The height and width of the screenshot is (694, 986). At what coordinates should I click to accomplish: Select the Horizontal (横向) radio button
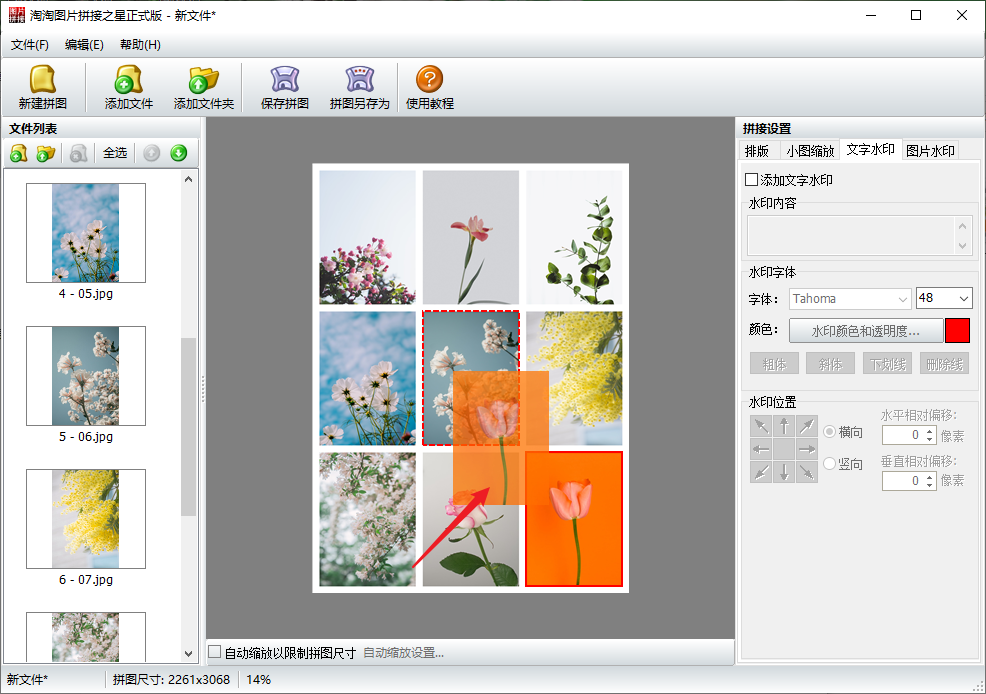pos(829,432)
